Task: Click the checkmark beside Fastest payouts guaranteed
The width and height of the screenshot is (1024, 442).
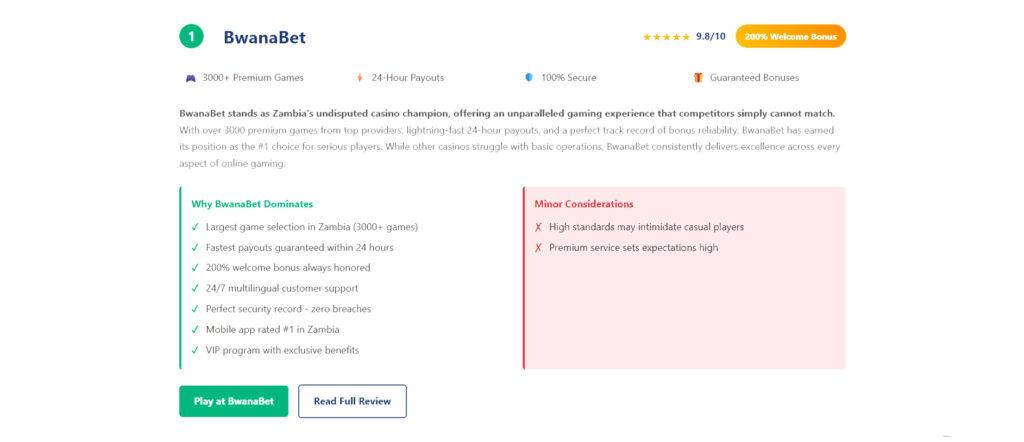Action: (195, 248)
